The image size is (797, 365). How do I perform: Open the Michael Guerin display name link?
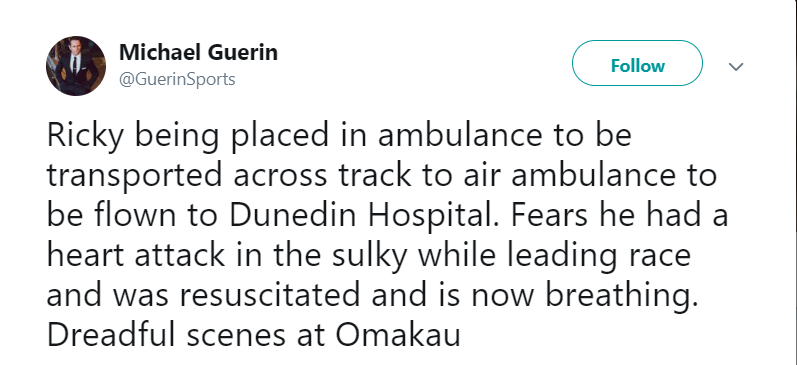(198, 52)
